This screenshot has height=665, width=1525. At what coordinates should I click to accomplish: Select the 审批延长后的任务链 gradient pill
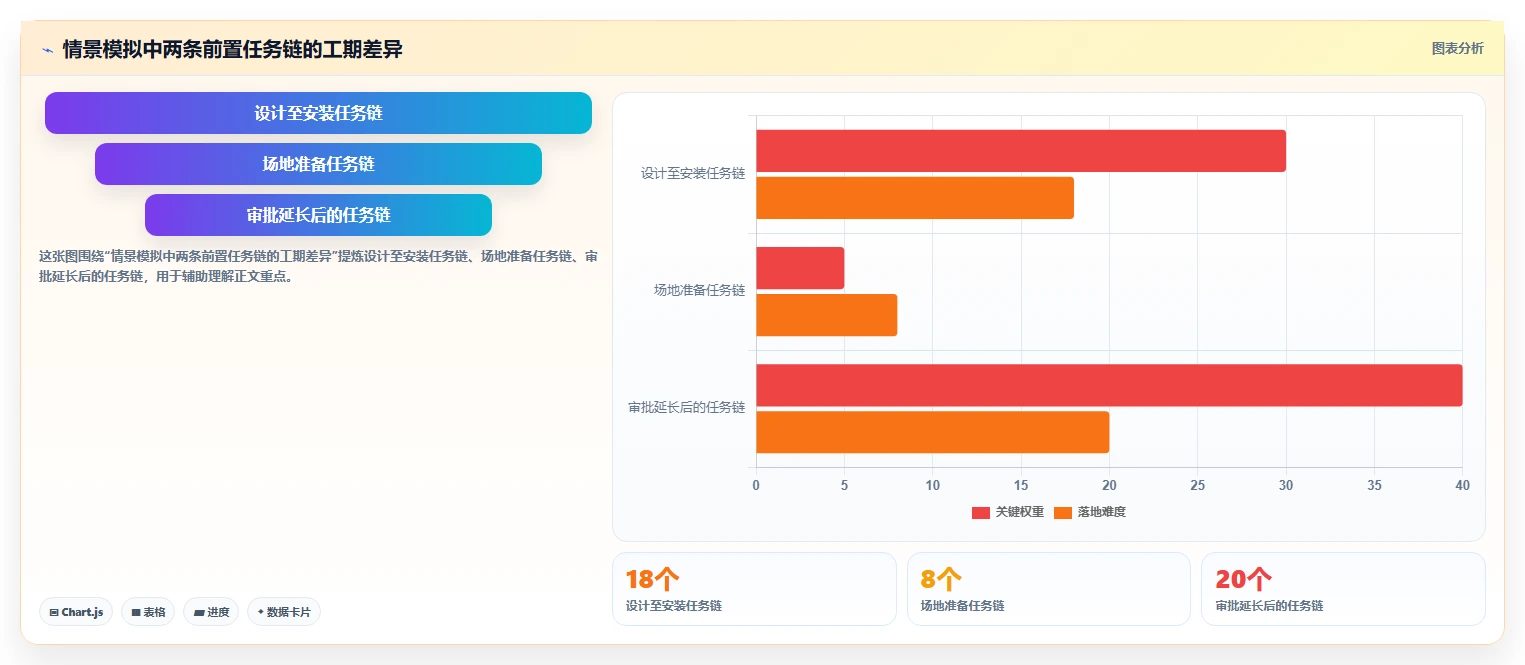pyautogui.click(x=318, y=215)
